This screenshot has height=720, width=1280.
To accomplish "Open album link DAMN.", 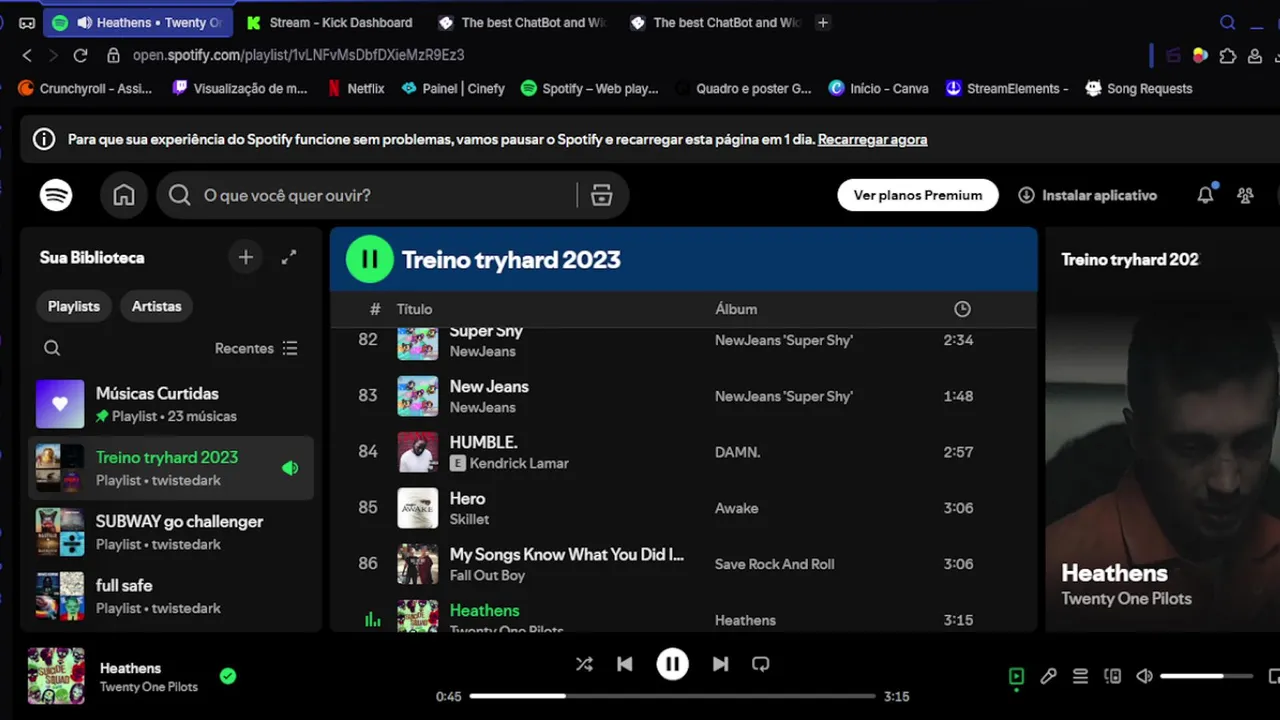I will click(737, 452).
